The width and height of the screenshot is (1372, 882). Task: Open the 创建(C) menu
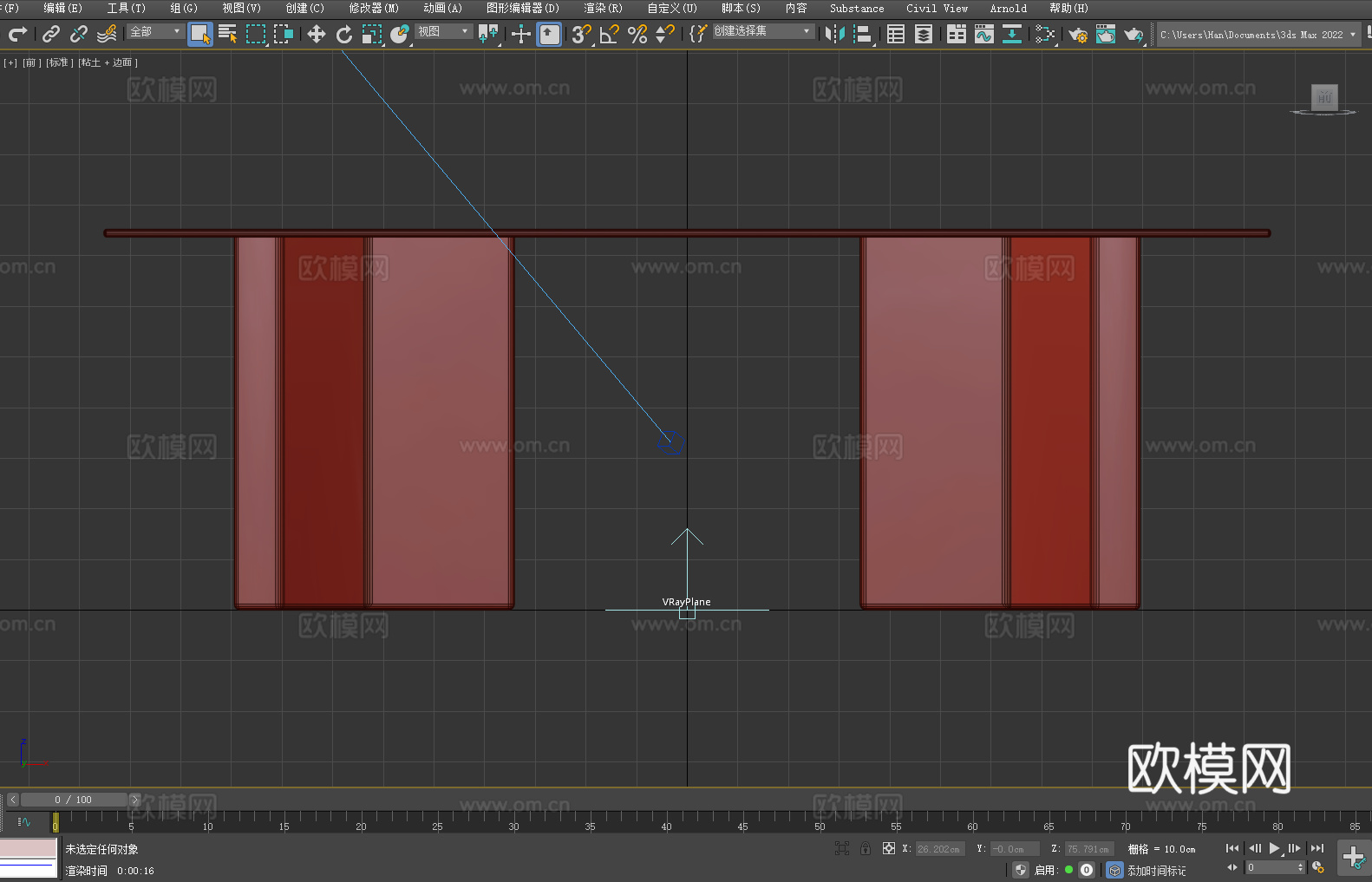304,8
